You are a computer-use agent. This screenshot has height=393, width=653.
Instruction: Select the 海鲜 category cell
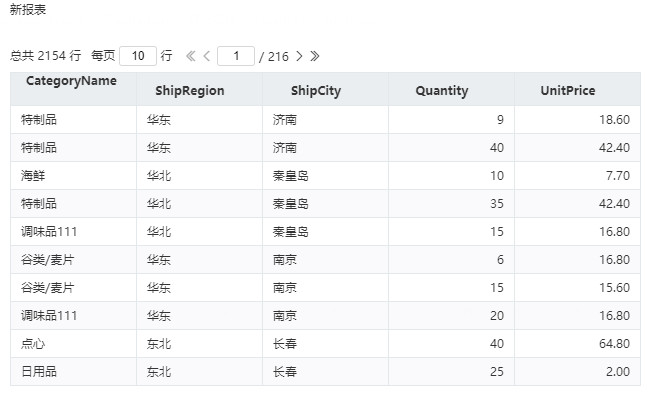(x=73, y=176)
